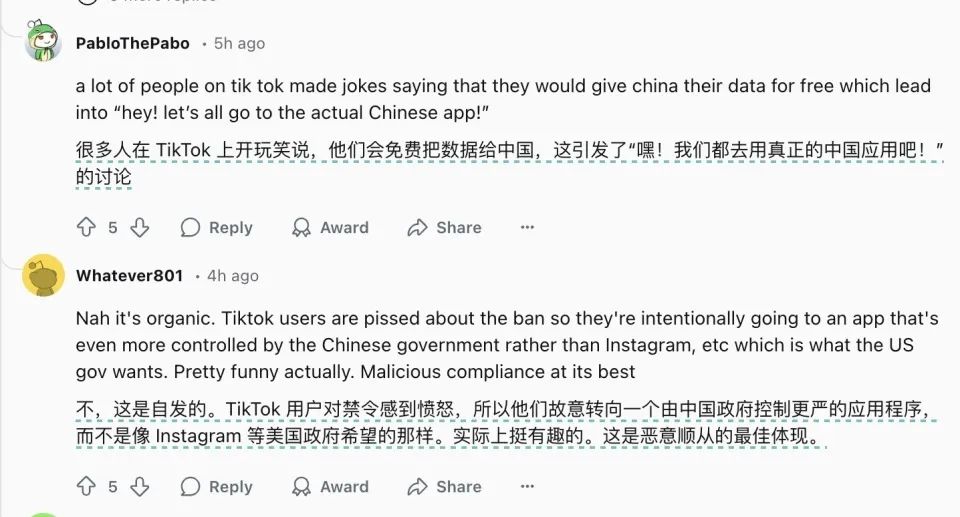Open Whatever801's user profile link
The height and width of the screenshot is (517, 960).
tap(129, 275)
